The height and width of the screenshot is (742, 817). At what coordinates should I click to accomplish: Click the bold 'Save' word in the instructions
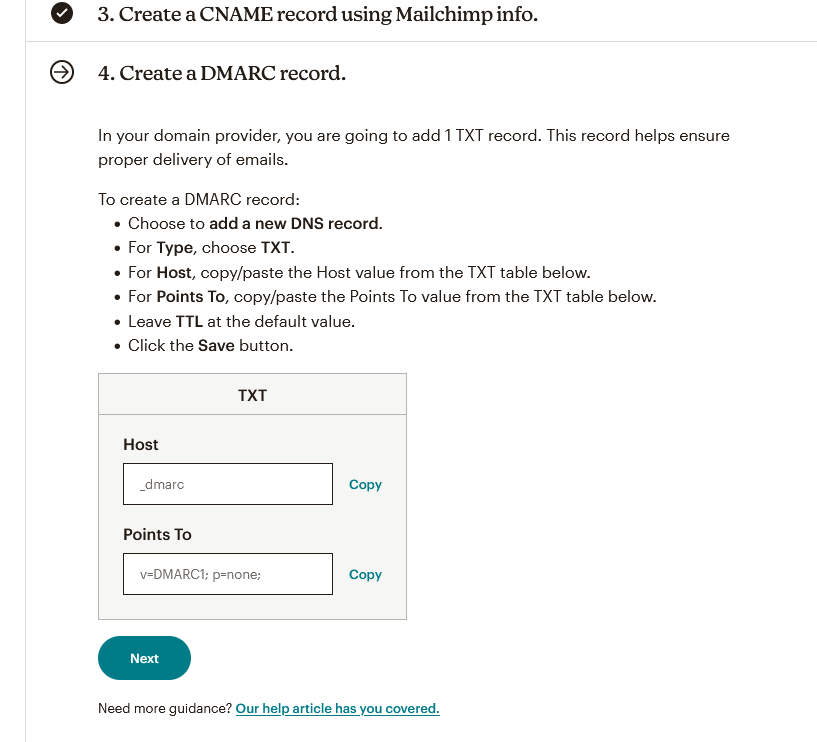point(216,345)
